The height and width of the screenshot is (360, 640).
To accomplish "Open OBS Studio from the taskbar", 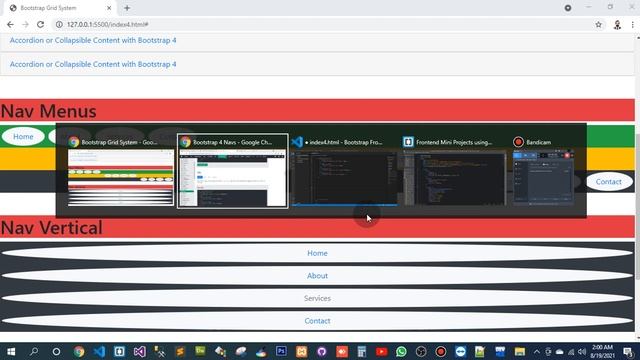I will pos(421,351).
